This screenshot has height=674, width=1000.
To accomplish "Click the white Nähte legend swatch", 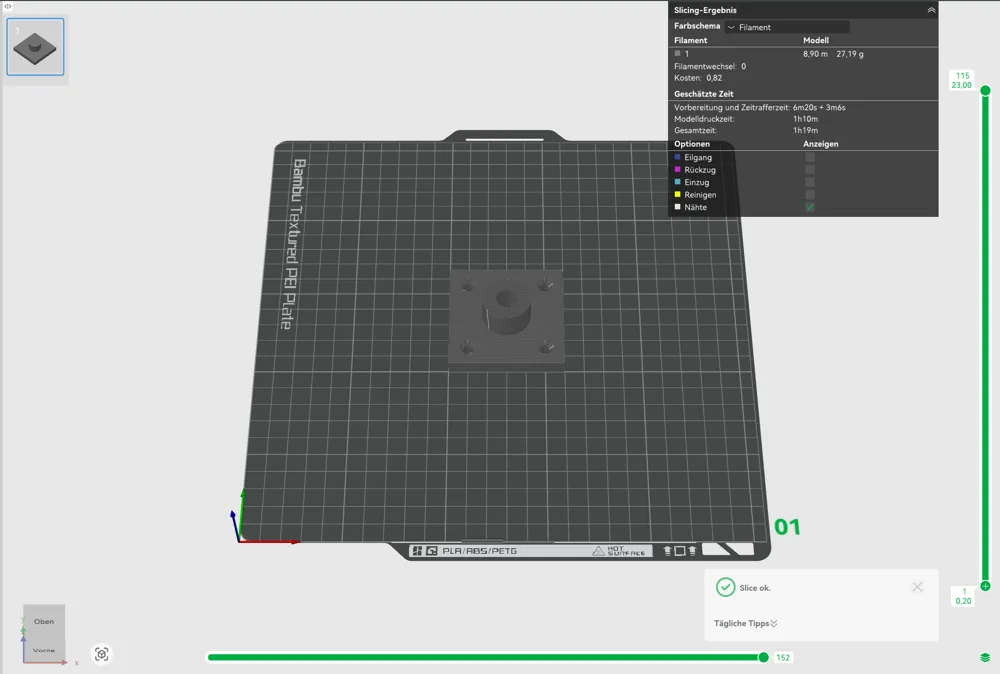I will [x=677, y=207].
